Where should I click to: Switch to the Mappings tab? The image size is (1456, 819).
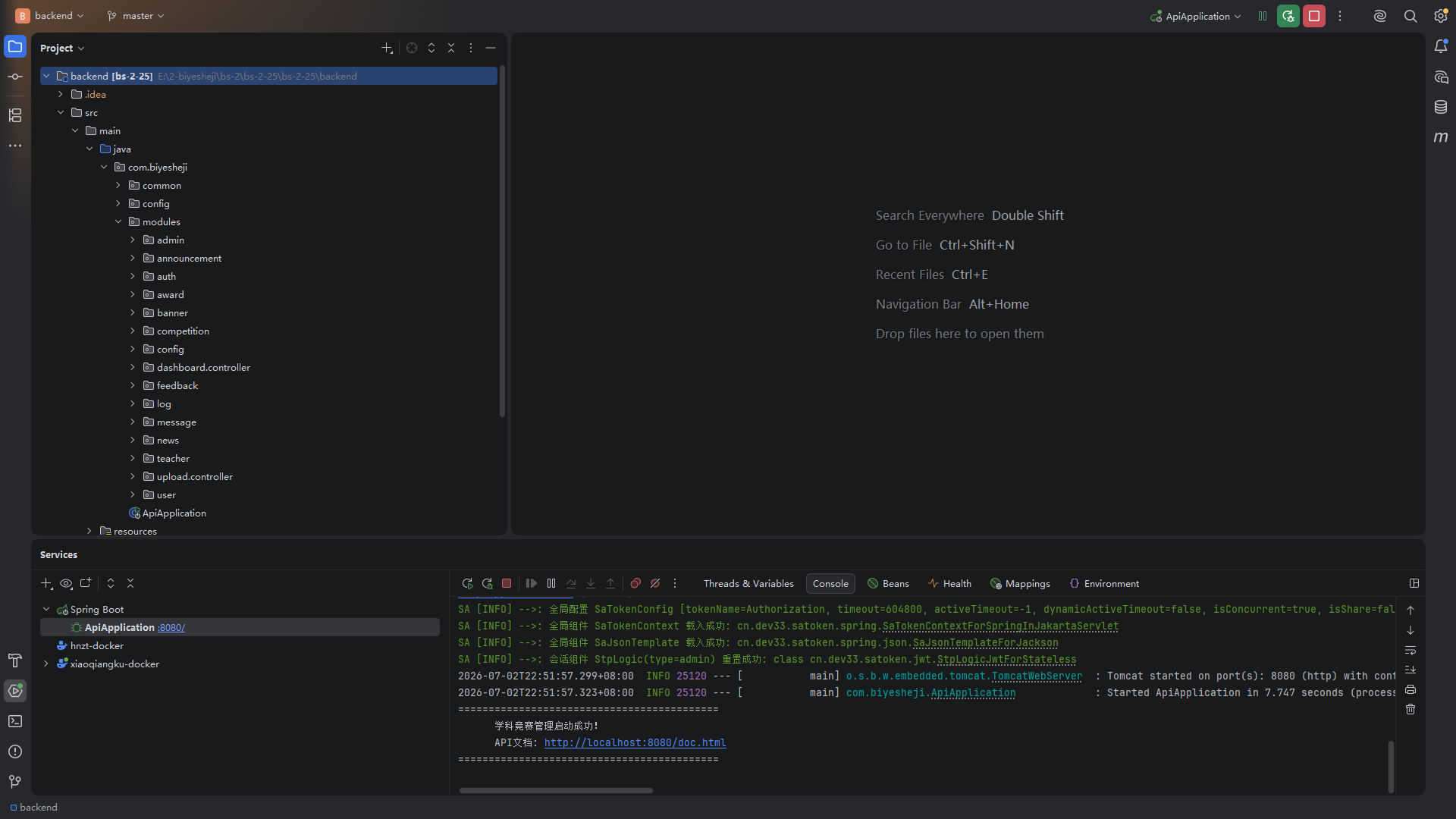coord(1020,583)
